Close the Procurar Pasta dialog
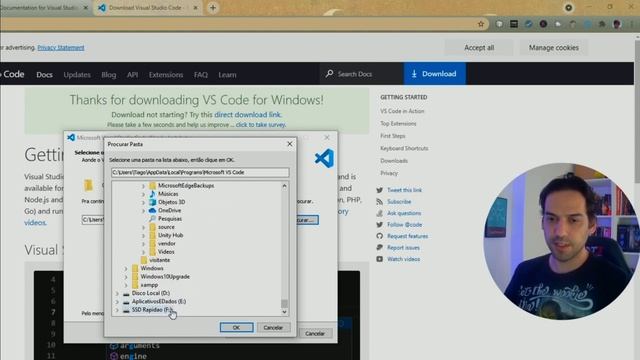Viewport: 640px width, 360px height. click(289, 144)
